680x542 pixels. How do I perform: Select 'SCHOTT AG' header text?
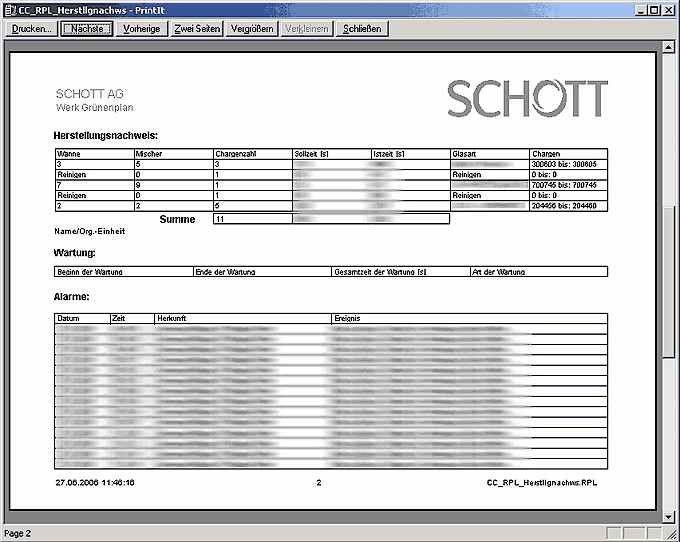click(90, 94)
